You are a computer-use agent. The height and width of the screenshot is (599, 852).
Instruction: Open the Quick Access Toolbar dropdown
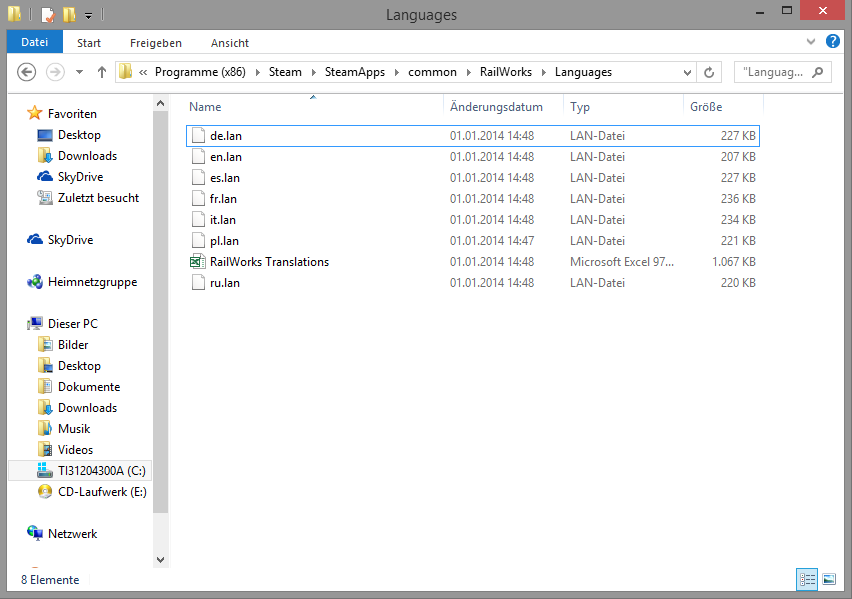(x=88, y=16)
